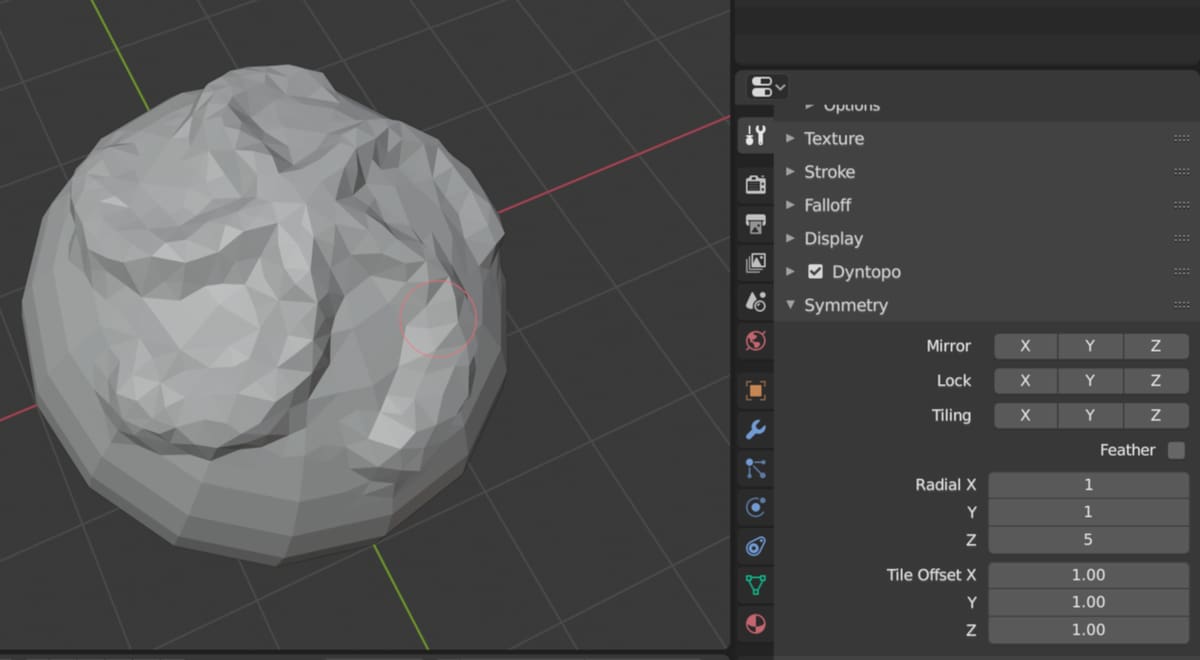Toggle Lock Z axis

click(1155, 381)
